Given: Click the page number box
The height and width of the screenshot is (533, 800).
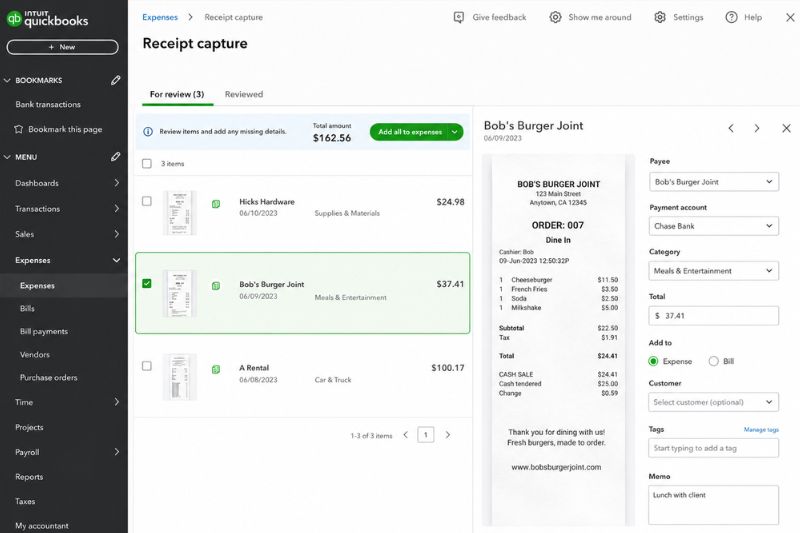Looking at the screenshot, I should 426,435.
